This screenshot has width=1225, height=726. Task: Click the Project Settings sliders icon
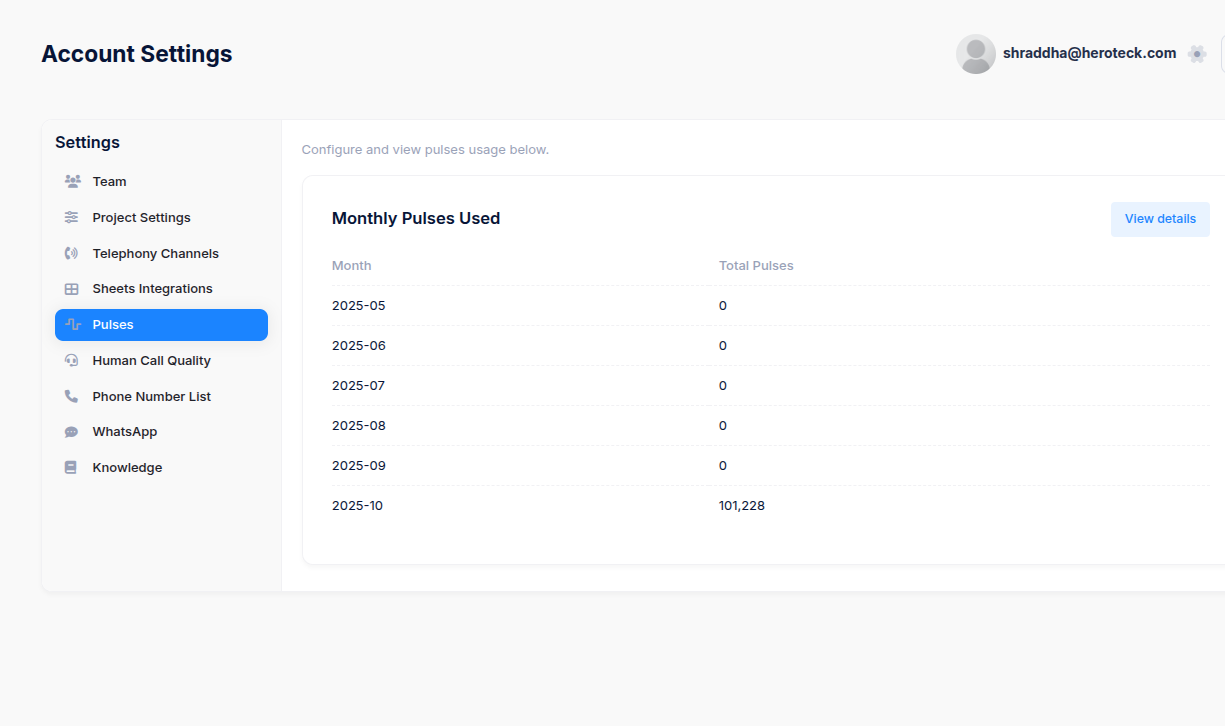pyautogui.click(x=71, y=217)
